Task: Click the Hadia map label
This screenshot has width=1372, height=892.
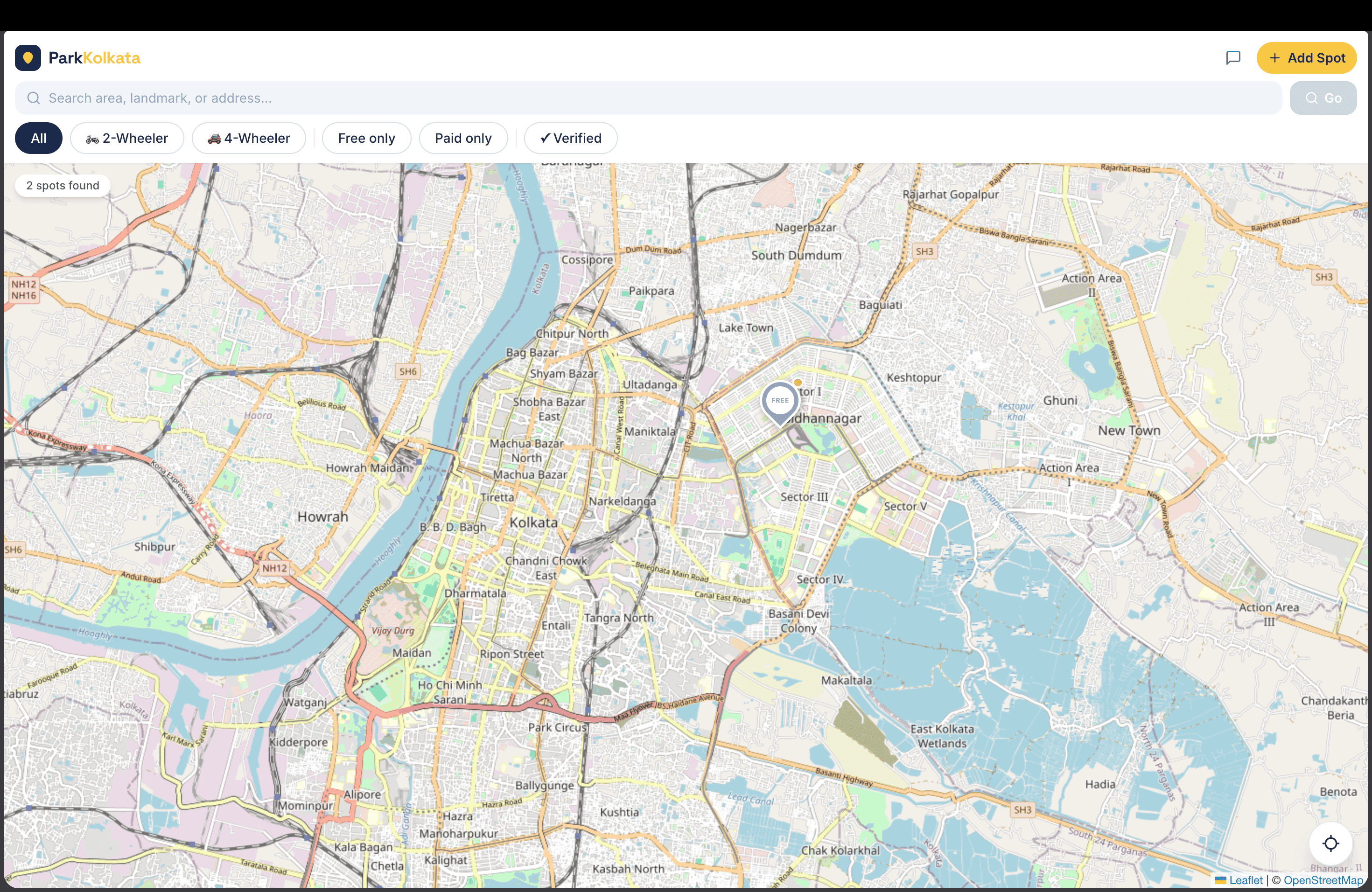Action: [1100, 784]
